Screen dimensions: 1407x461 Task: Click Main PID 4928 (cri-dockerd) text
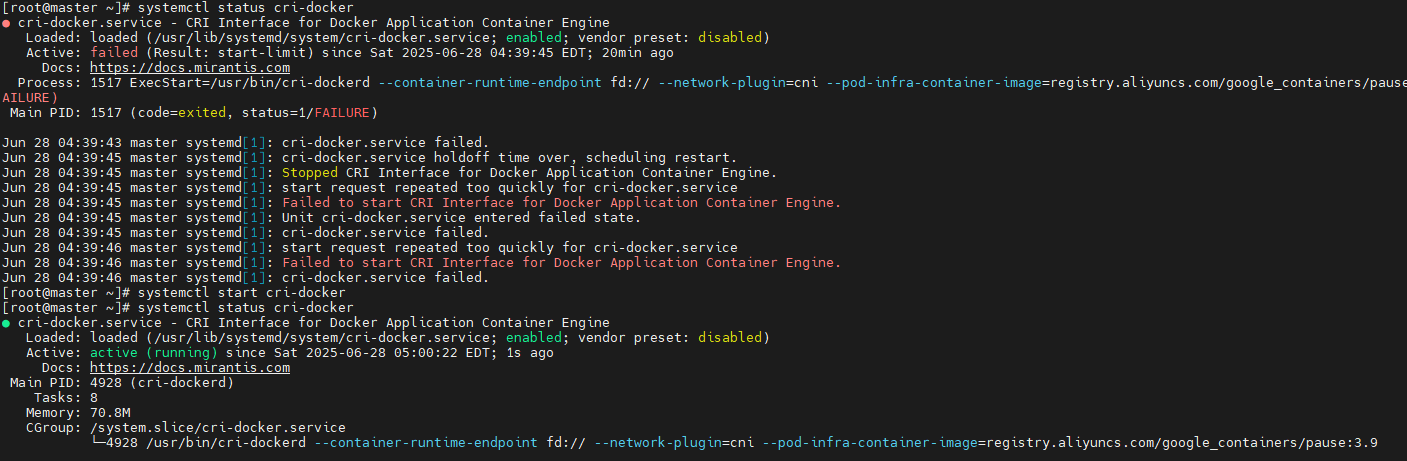point(162,383)
